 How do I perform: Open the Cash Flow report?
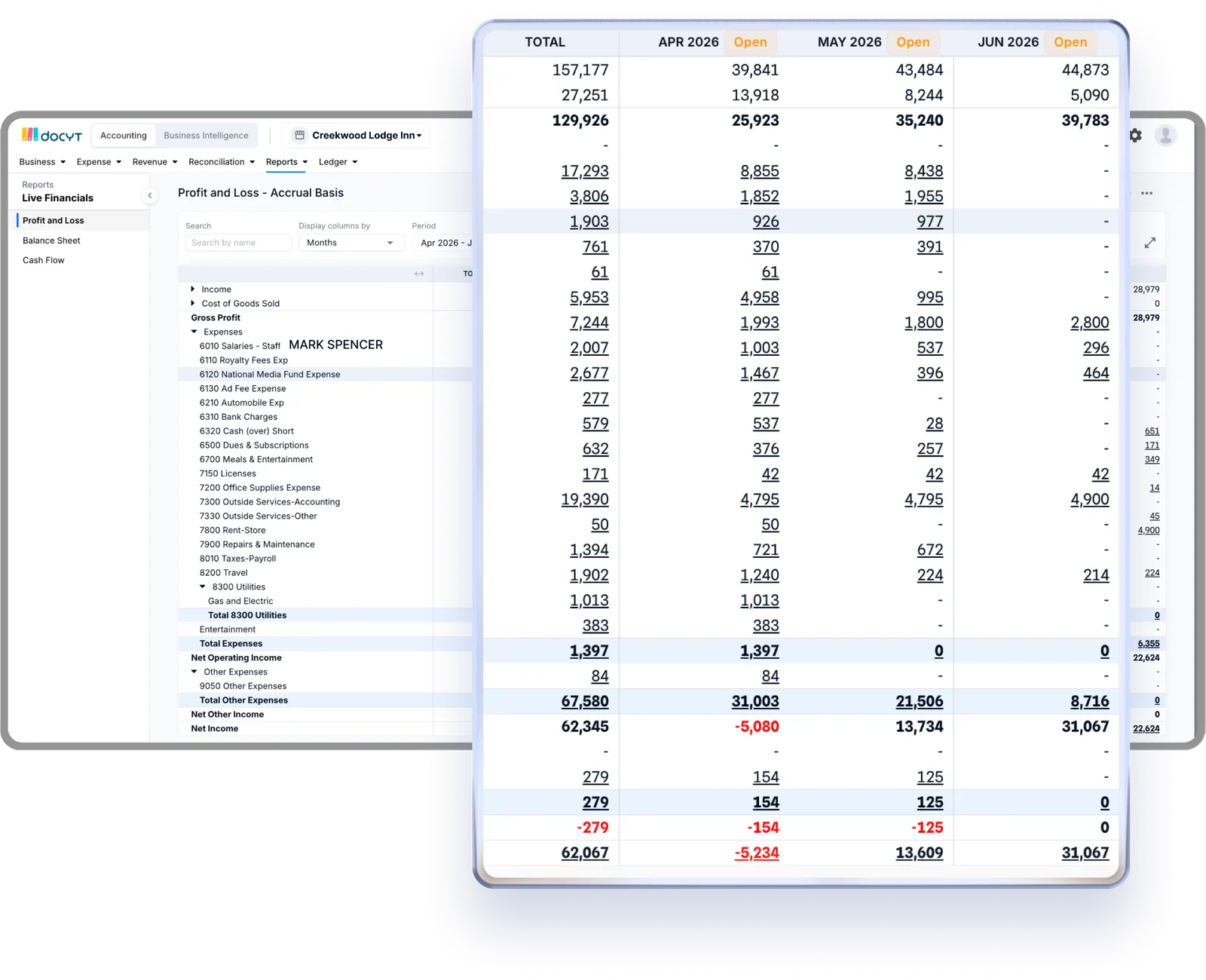click(x=44, y=260)
